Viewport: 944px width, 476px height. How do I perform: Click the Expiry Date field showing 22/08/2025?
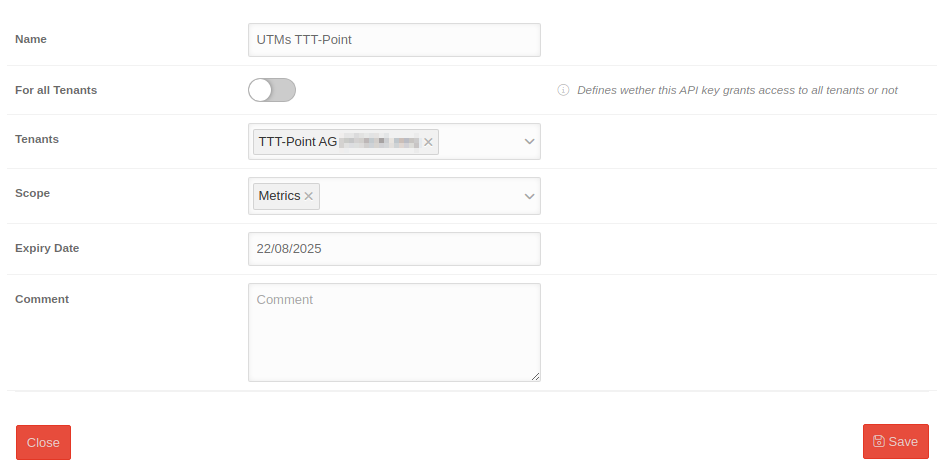pos(394,249)
